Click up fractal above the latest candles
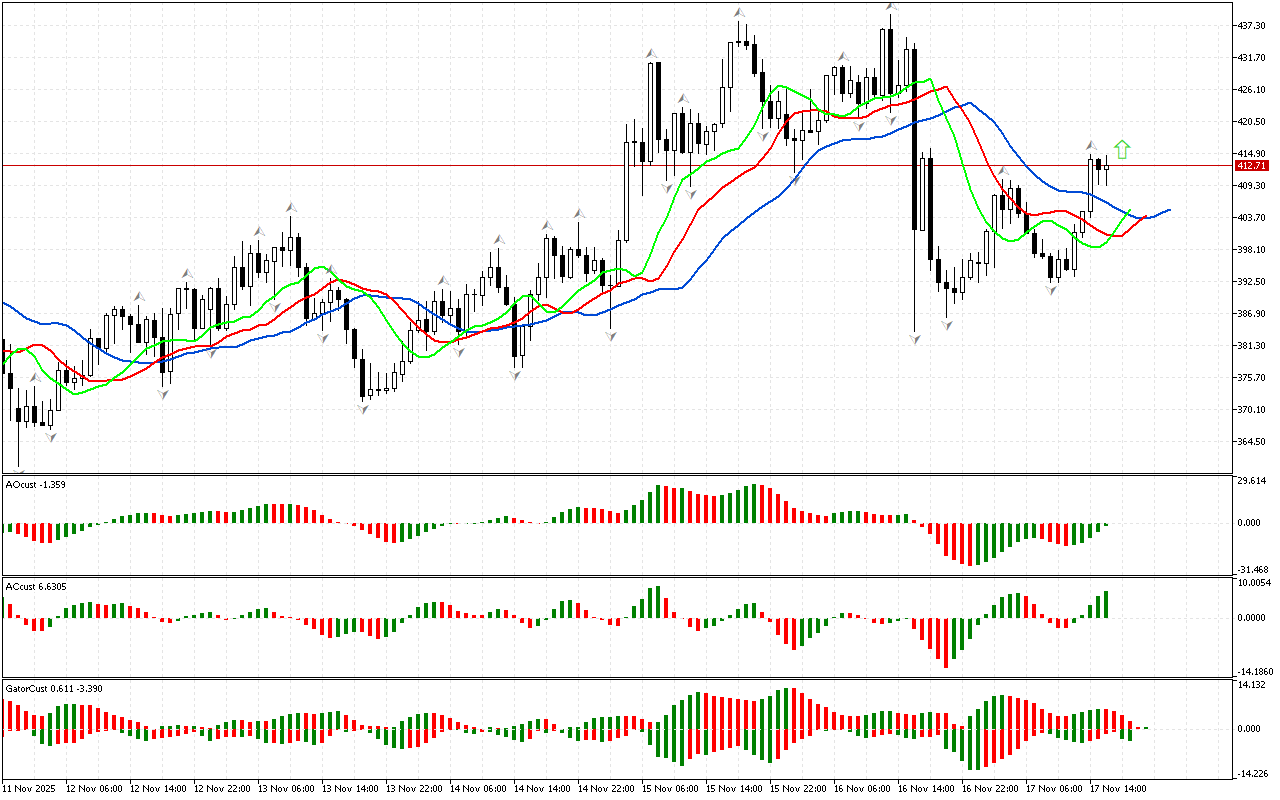This screenshot has width=1280, height=800. 1091,146
